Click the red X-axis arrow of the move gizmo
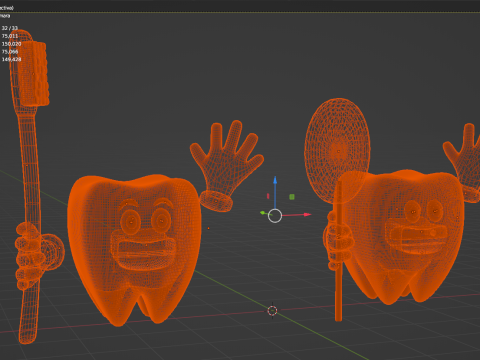The height and width of the screenshot is (360, 480). pyautogui.click(x=306, y=215)
